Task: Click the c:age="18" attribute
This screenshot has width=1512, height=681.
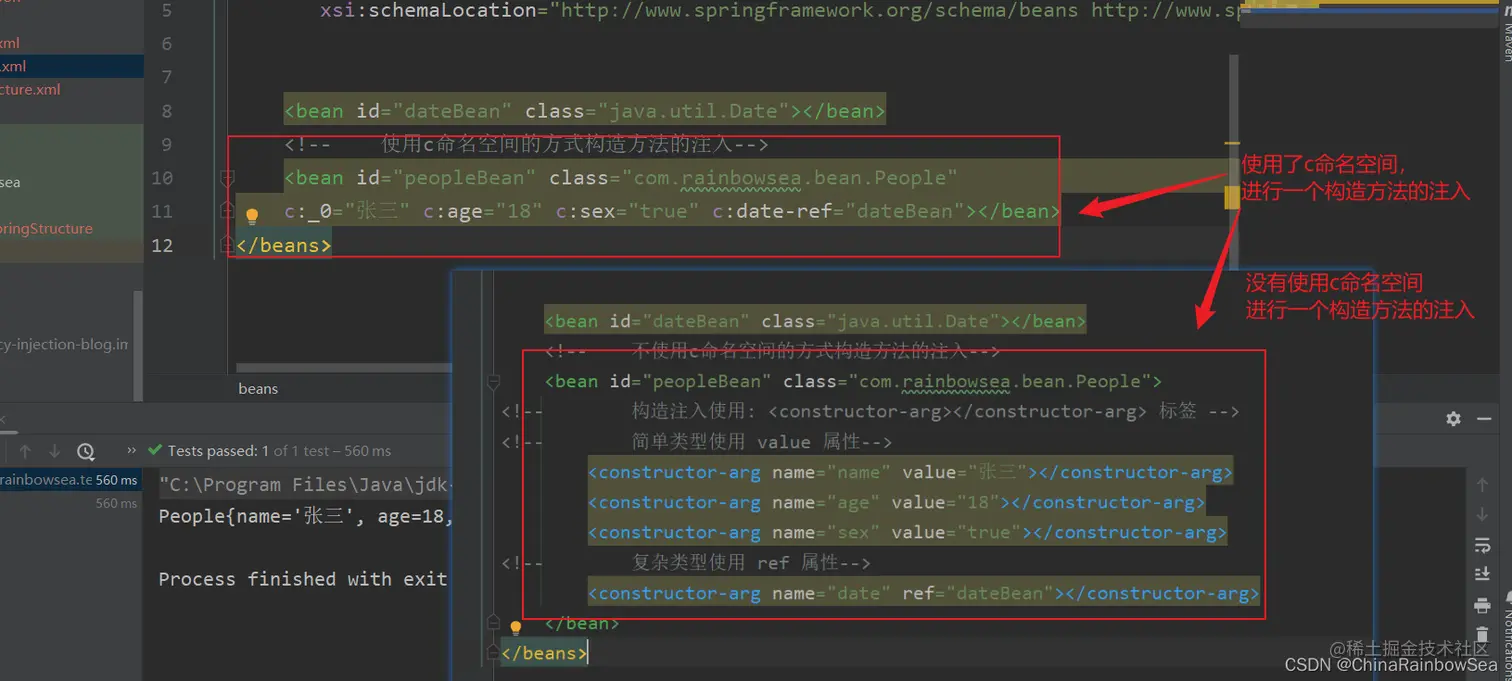Action: (x=483, y=211)
